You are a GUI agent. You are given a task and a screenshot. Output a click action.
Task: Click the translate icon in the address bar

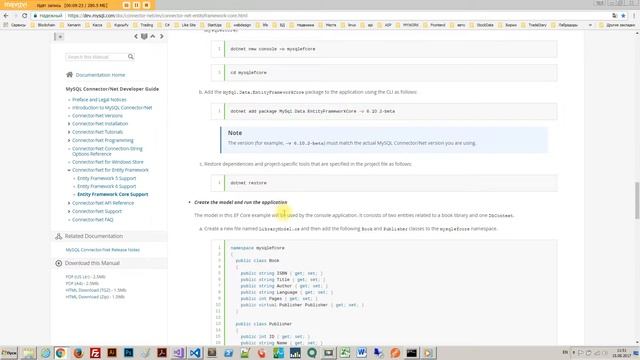(x=615, y=16)
